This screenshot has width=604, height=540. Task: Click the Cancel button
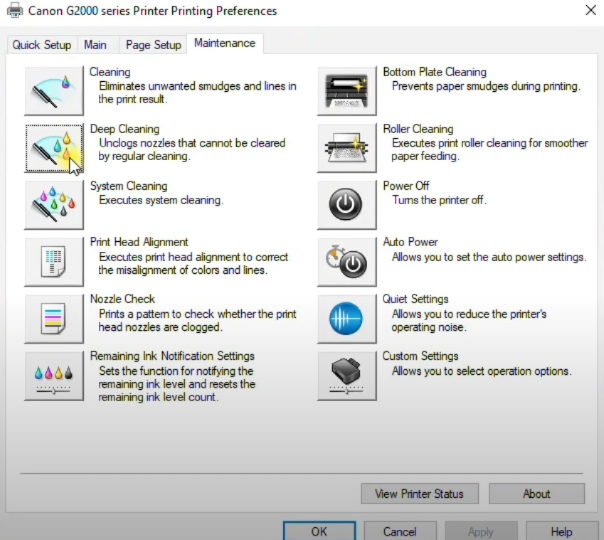(400, 532)
